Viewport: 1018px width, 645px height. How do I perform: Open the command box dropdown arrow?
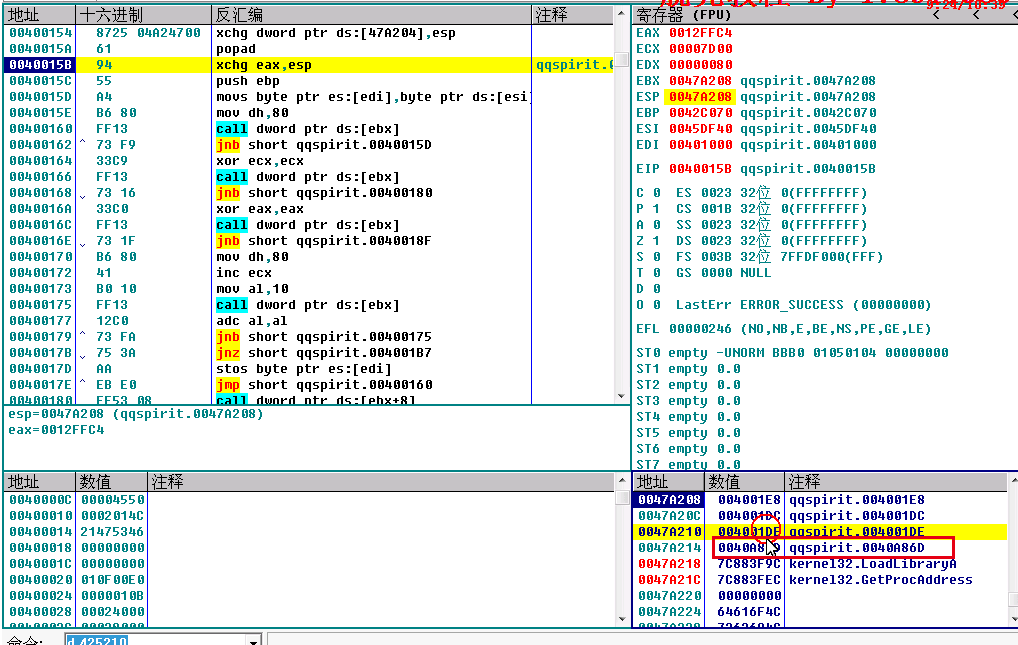(x=254, y=640)
